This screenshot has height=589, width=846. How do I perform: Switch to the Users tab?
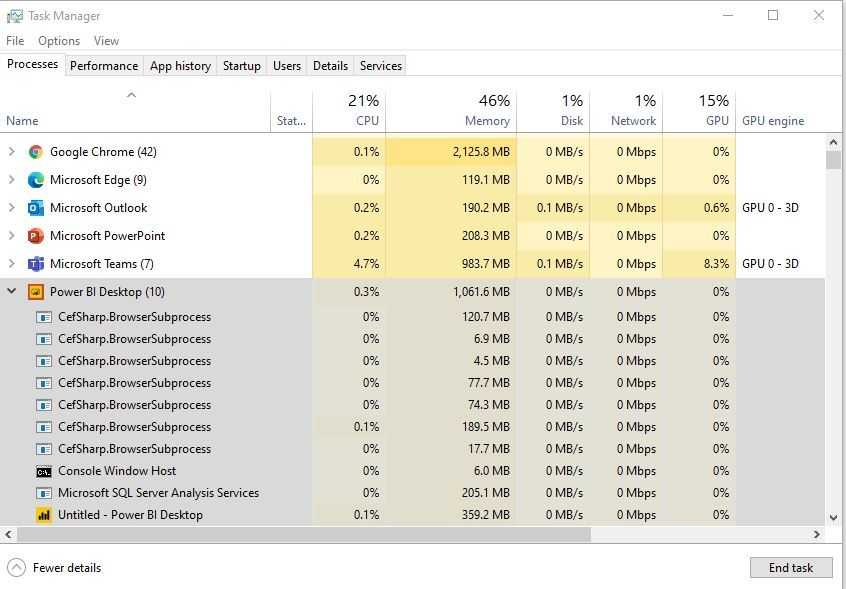(286, 66)
